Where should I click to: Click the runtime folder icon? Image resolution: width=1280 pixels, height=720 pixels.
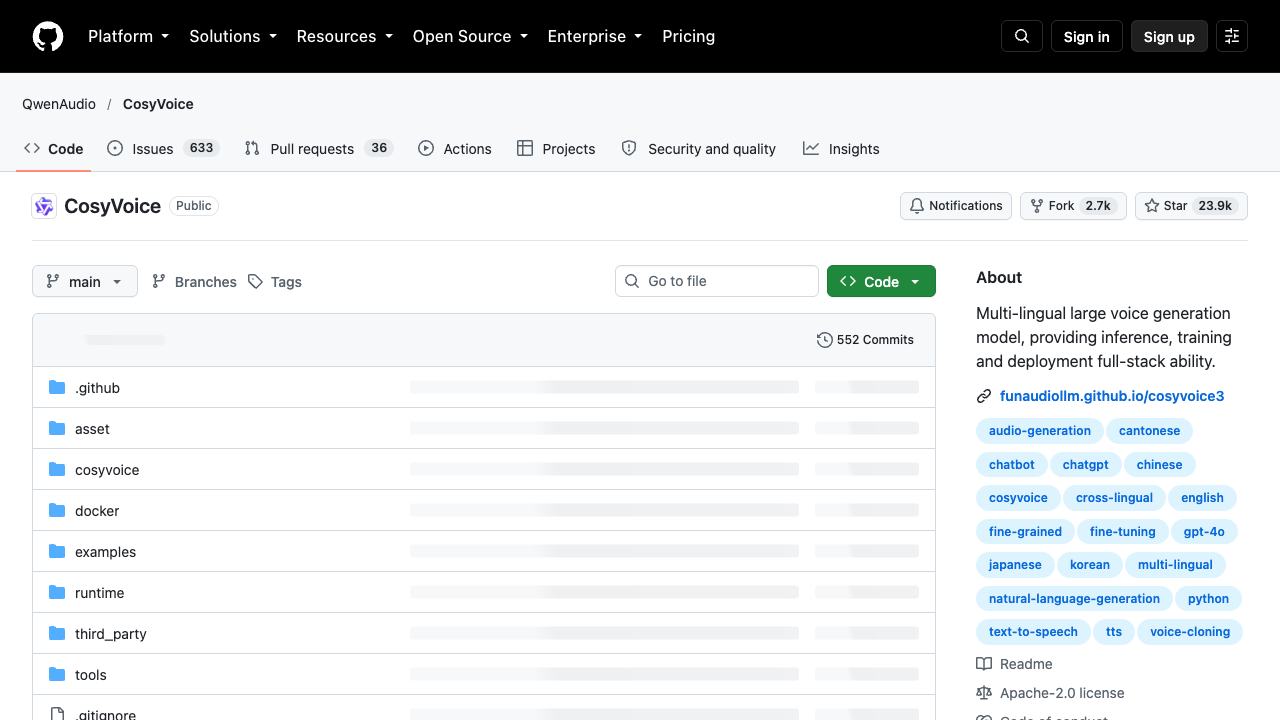pyautogui.click(x=57, y=592)
